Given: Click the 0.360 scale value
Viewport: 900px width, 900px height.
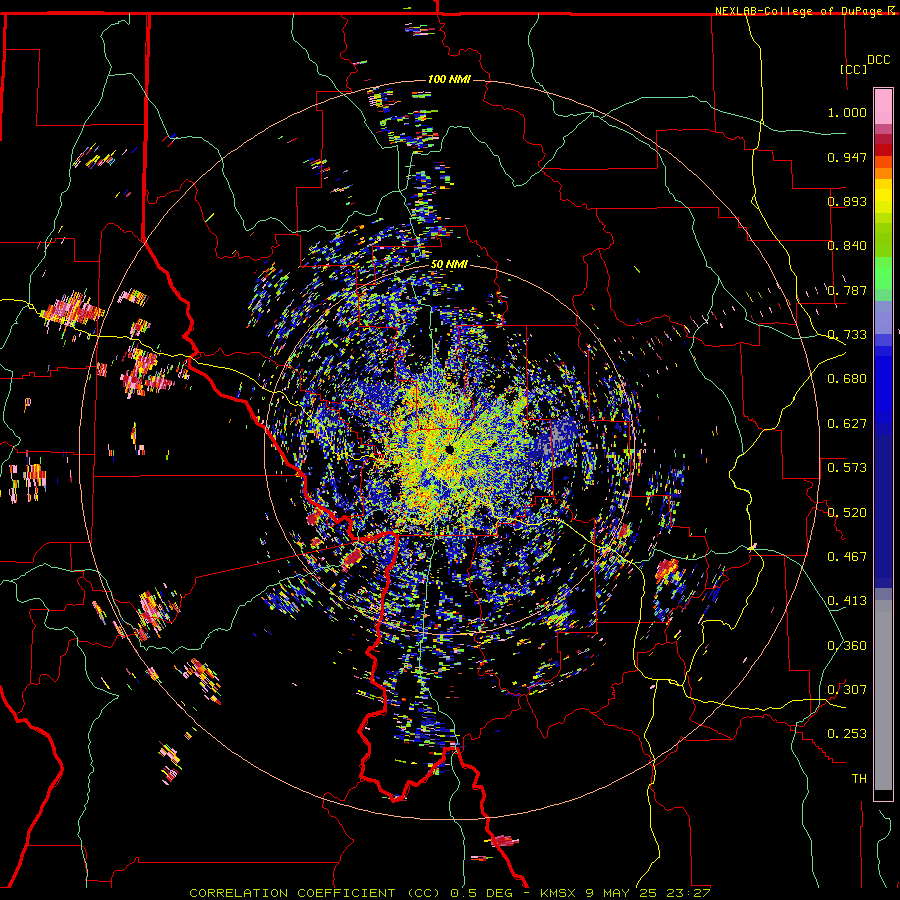Looking at the screenshot, I should tap(847, 646).
